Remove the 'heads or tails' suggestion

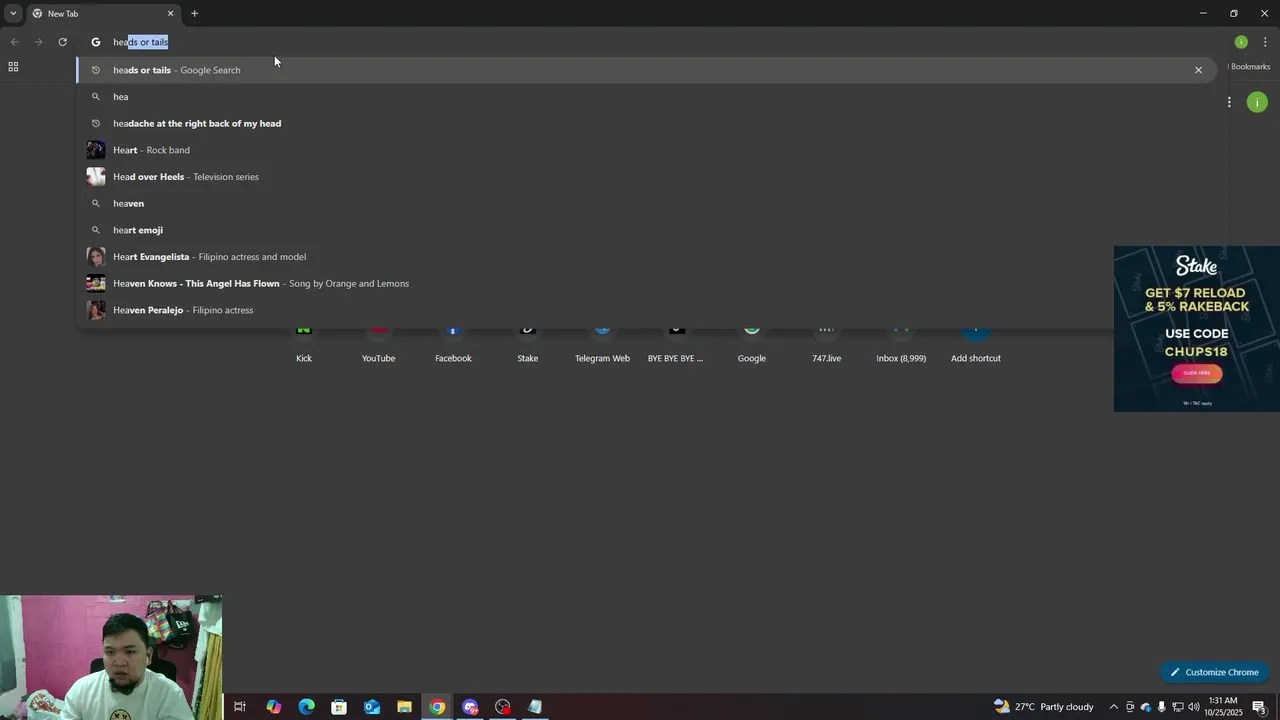(1198, 70)
